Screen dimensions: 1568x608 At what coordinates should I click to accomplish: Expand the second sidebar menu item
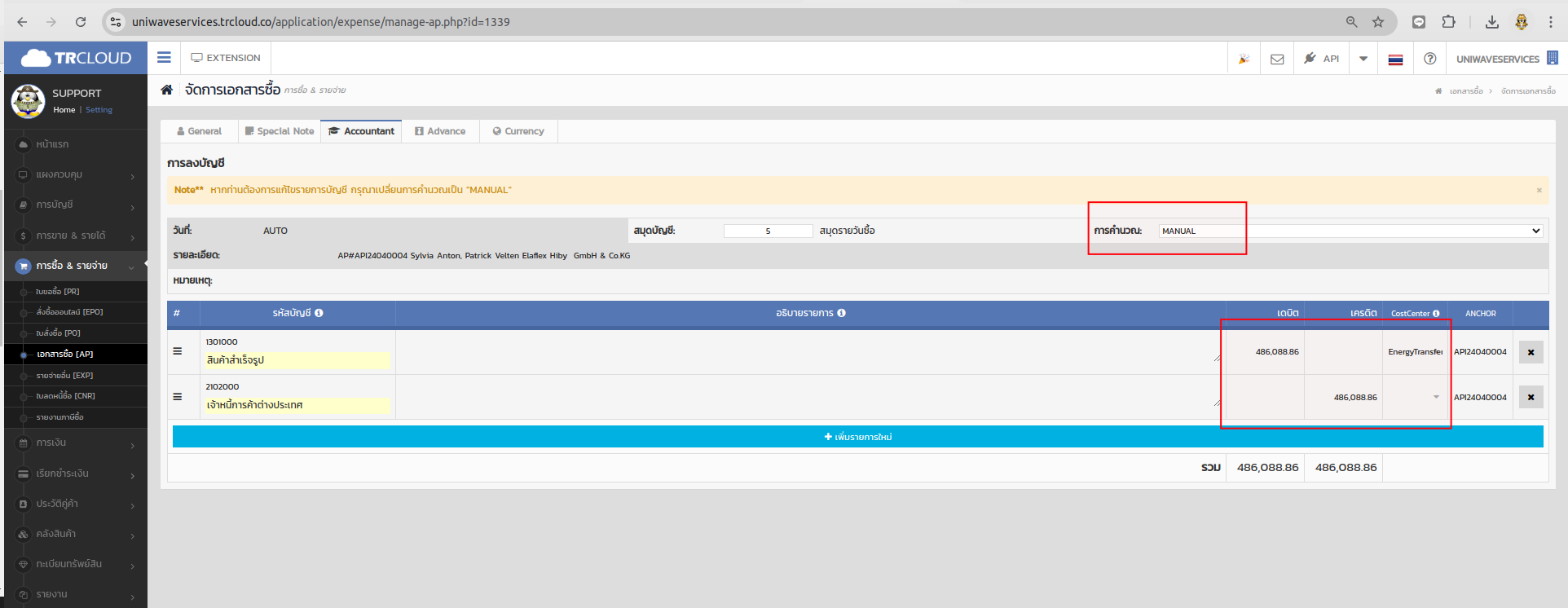76,174
